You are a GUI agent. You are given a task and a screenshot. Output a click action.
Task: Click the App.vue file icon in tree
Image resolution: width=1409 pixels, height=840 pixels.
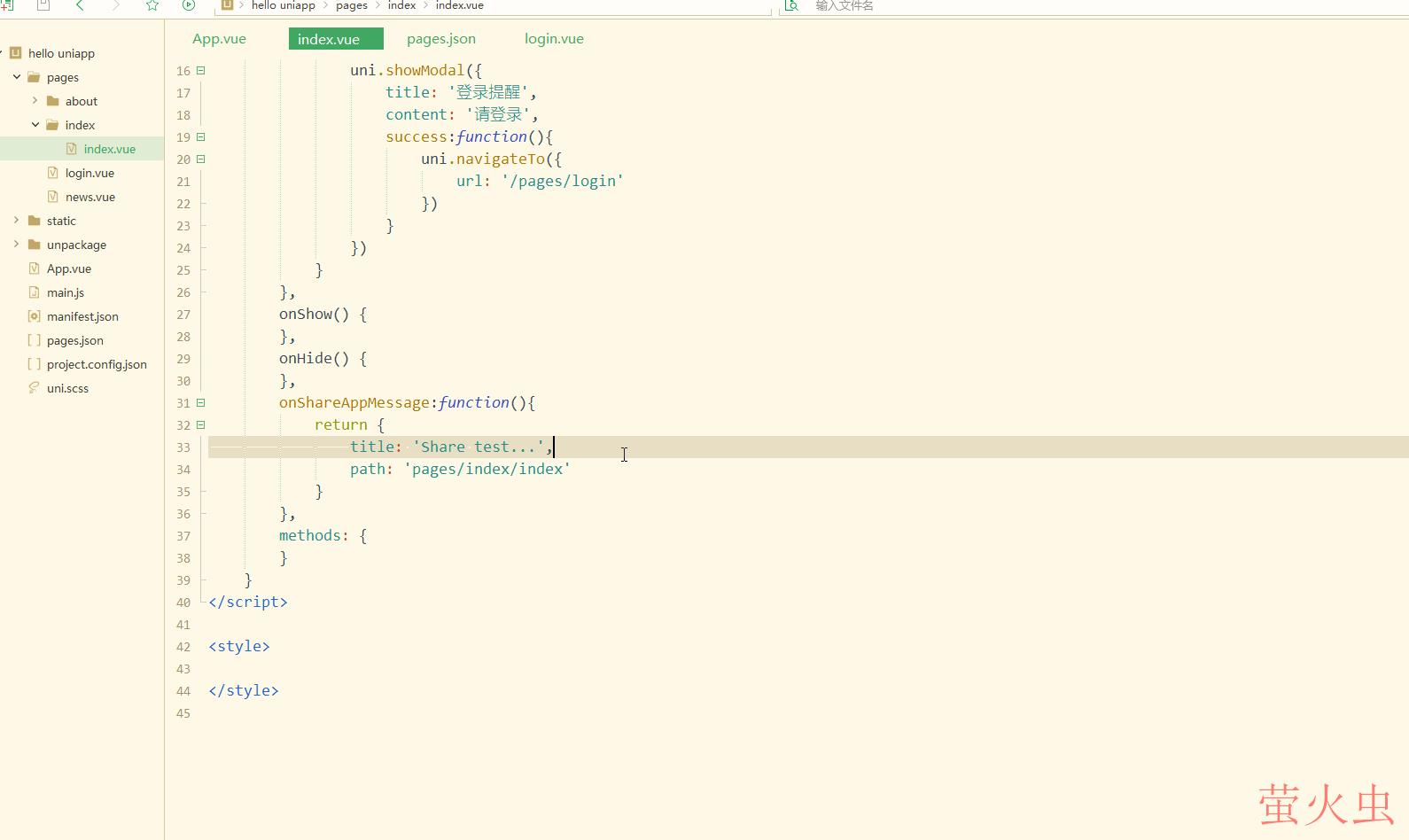pos(34,268)
